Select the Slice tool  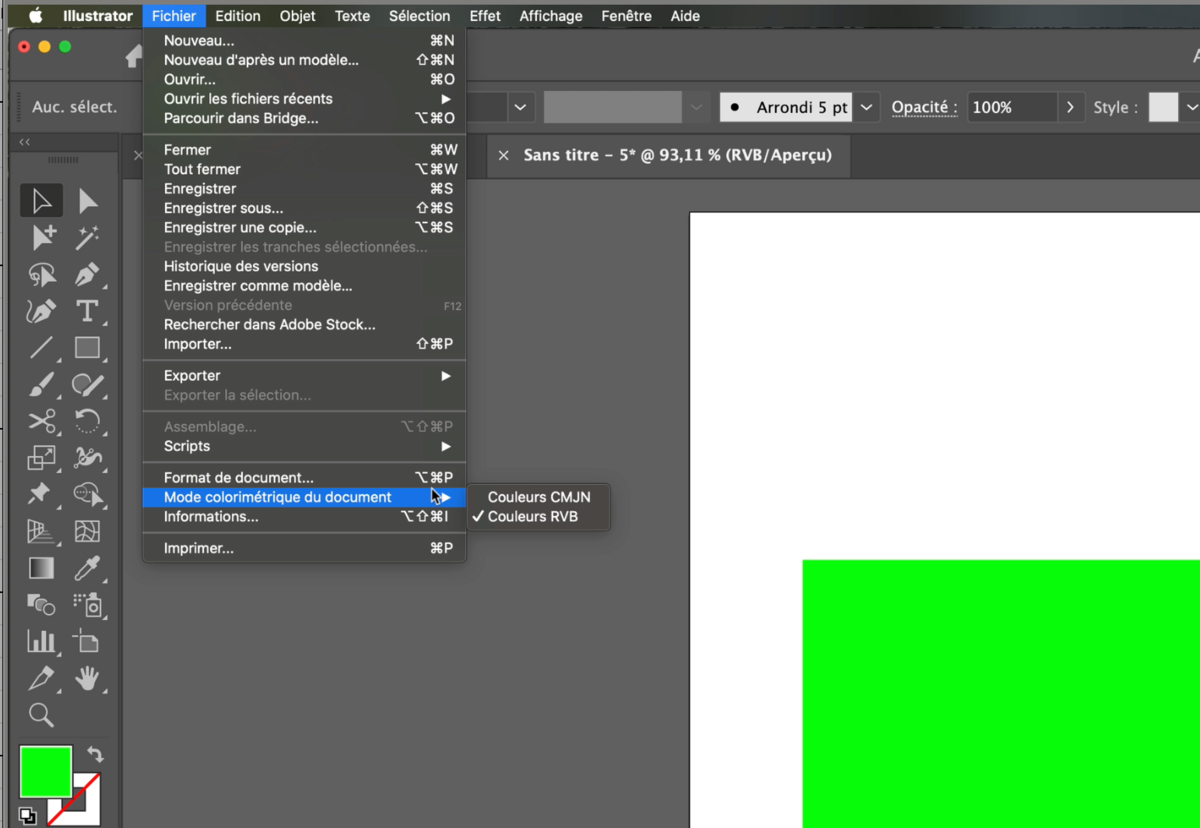click(x=41, y=678)
